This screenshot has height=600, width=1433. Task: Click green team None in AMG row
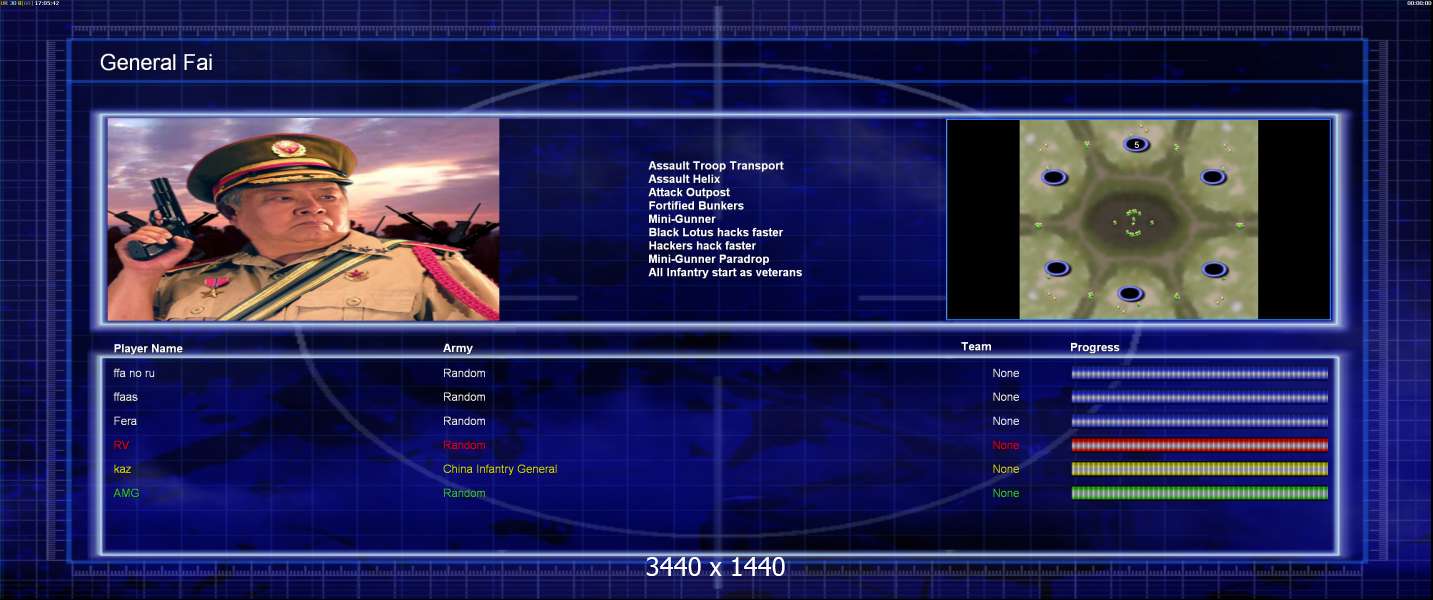click(1006, 493)
